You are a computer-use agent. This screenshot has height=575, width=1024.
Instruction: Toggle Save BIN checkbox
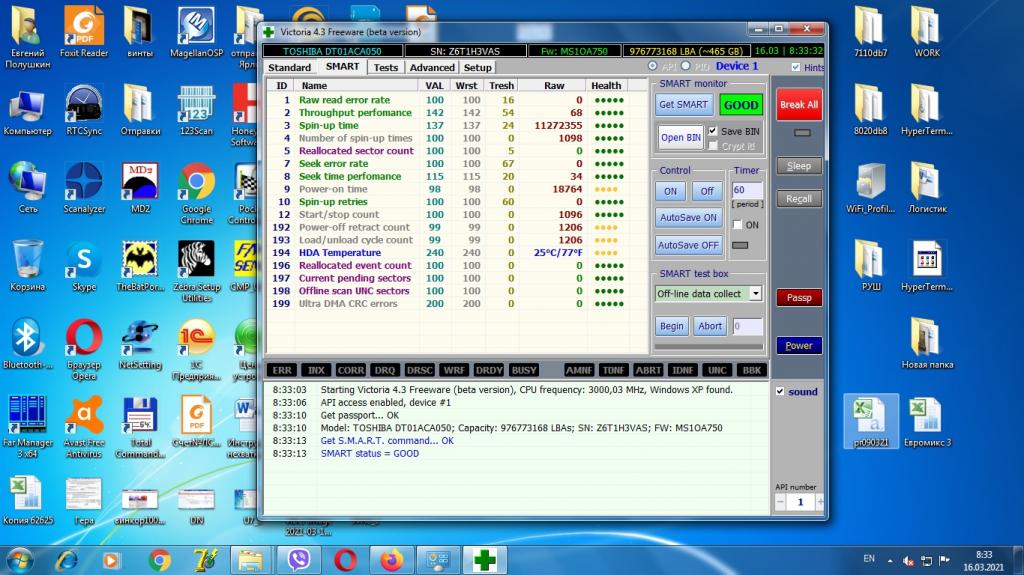[712, 131]
